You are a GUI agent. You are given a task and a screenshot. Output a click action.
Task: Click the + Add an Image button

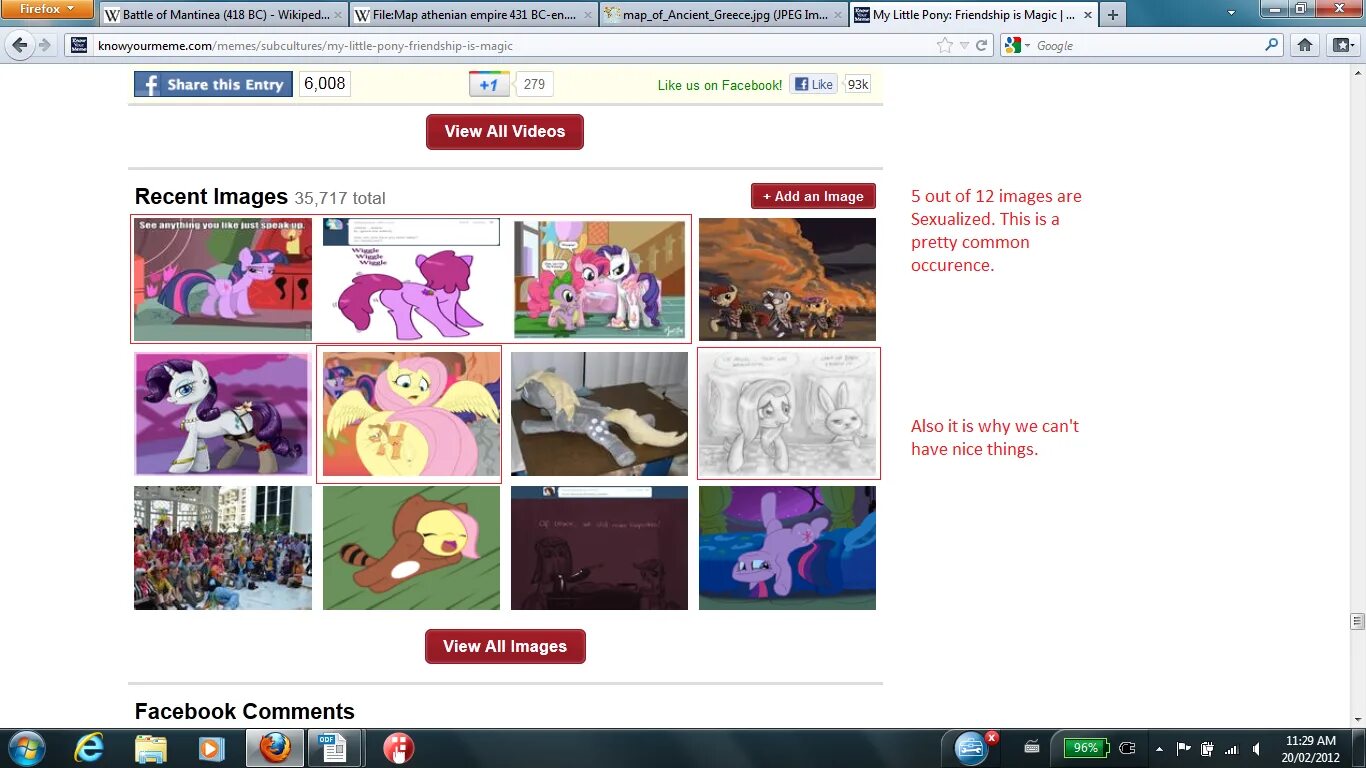point(813,196)
